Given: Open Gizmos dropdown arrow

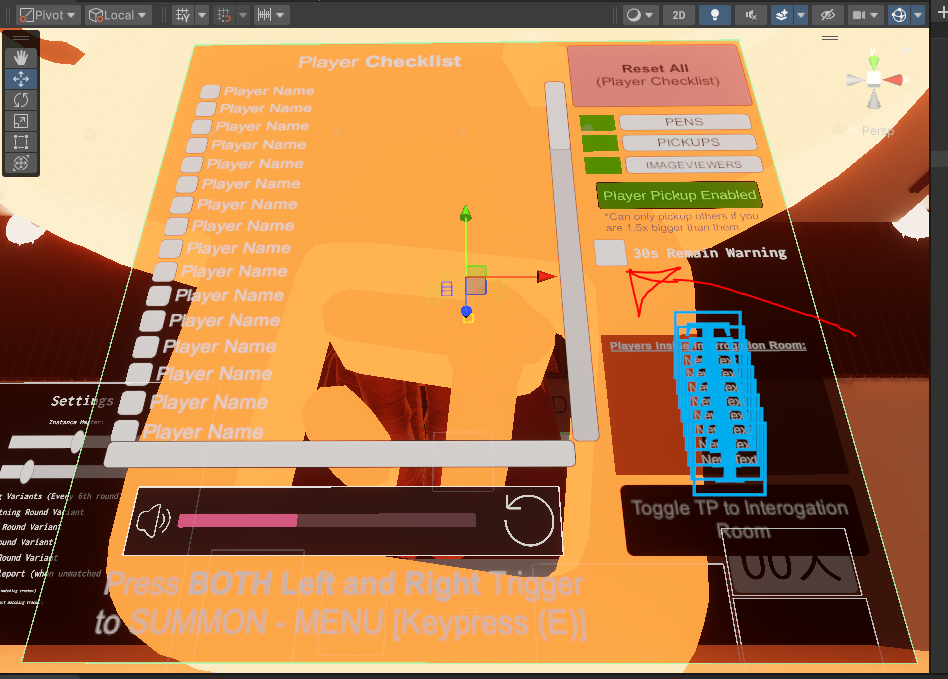Looking at the screenshot, I should click(x=918, y=15).
